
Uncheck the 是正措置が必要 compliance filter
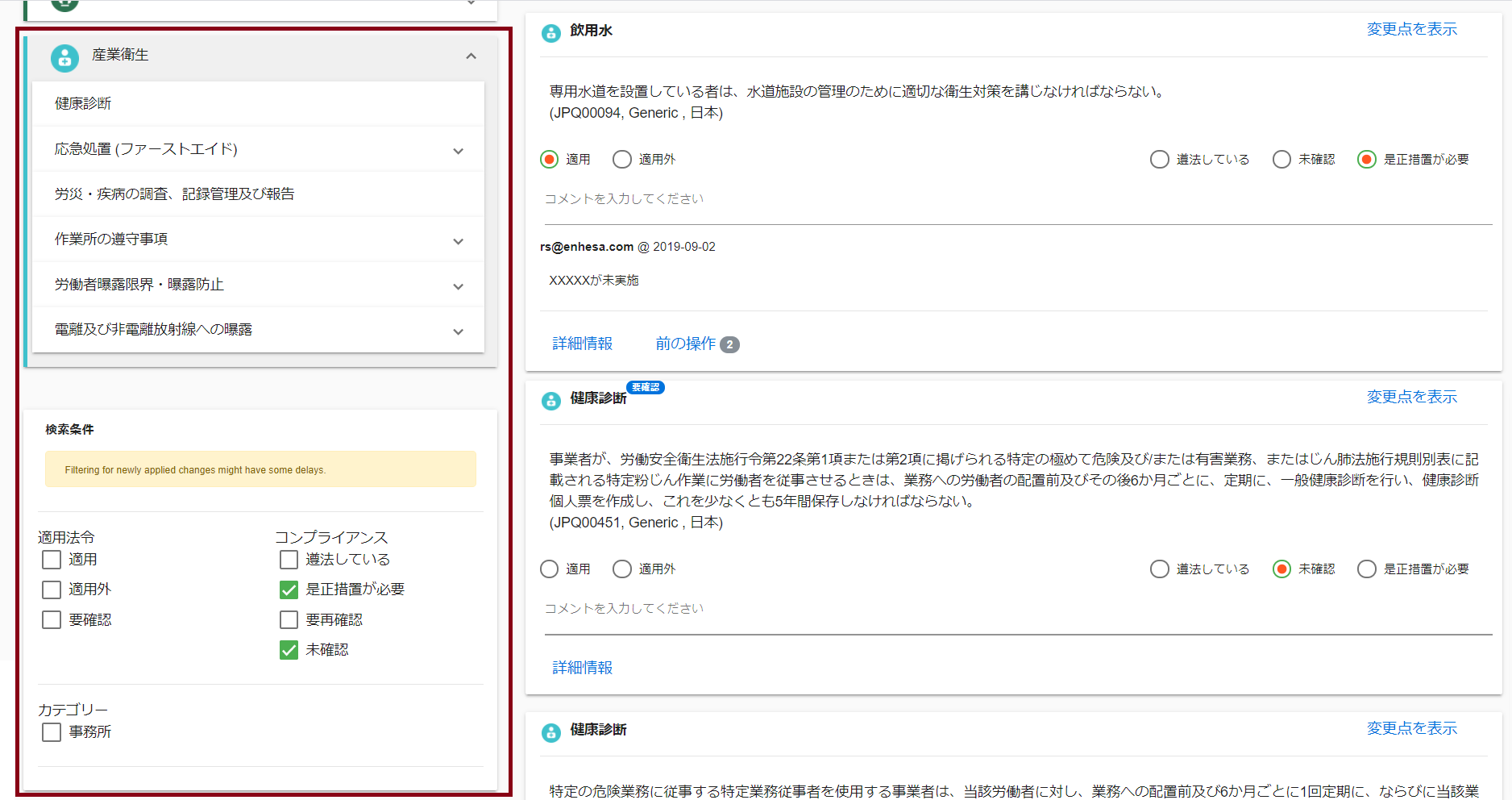[289, 590]
